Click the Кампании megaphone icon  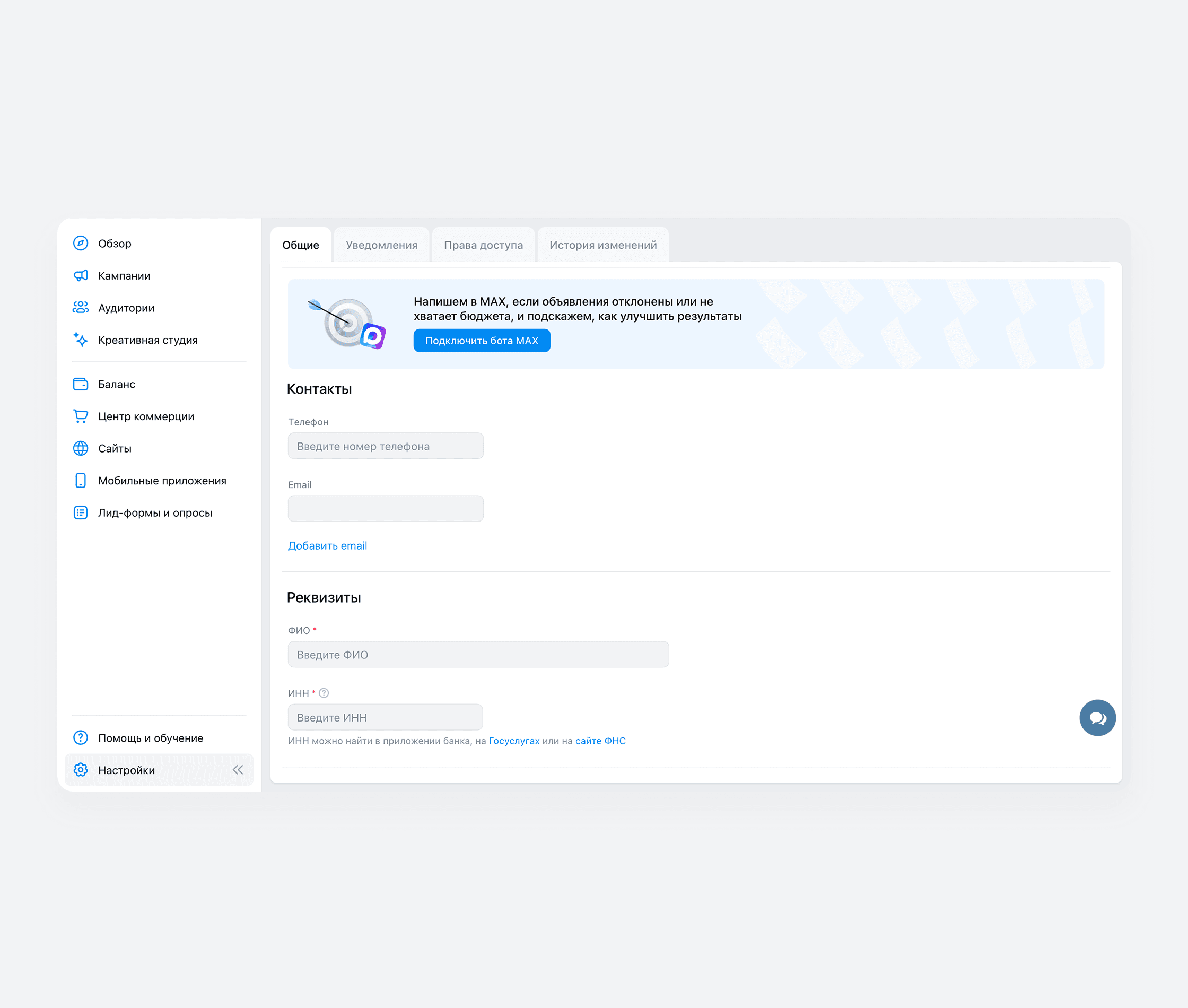(81, 275)
